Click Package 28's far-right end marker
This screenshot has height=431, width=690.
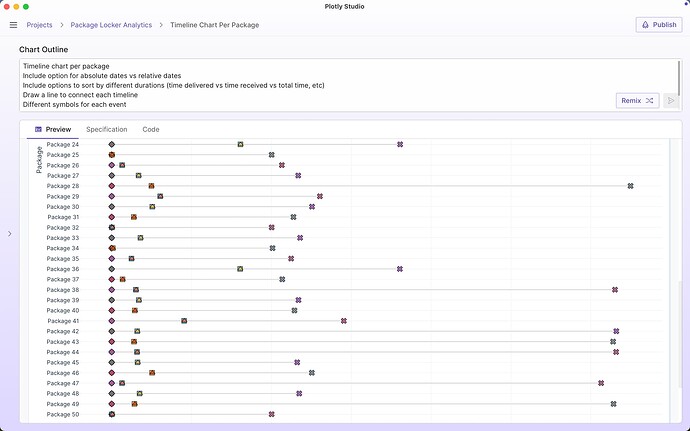click(631, 186)
